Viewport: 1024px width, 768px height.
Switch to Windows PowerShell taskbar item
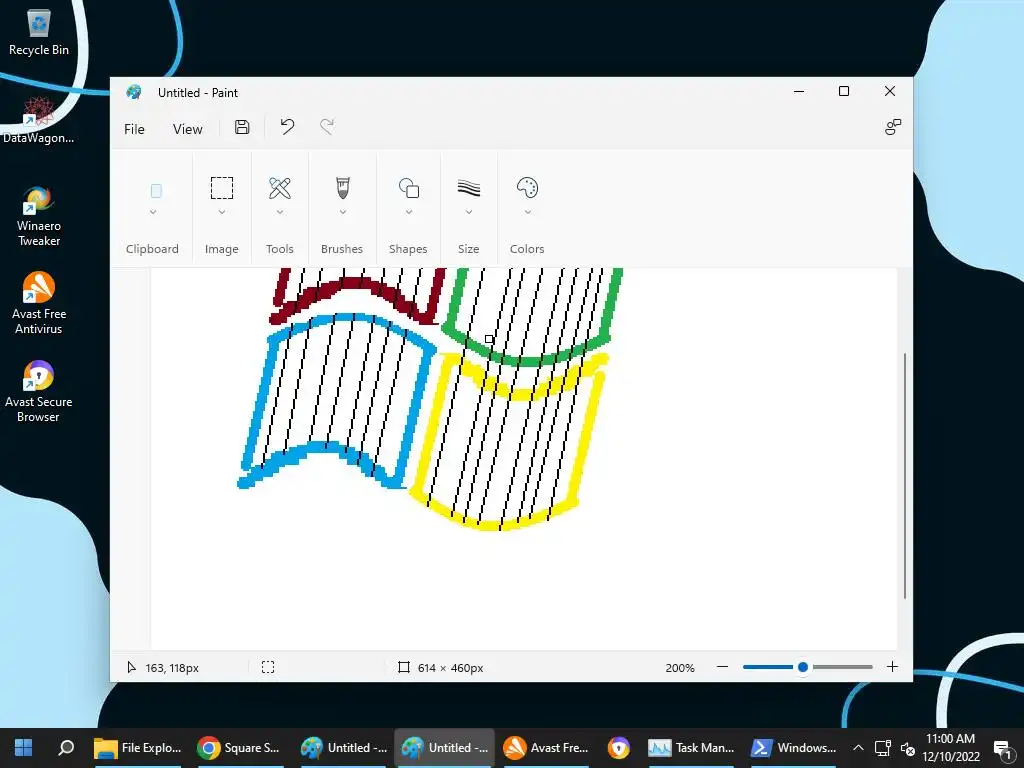pyautogui.click(x=793, y=748)
